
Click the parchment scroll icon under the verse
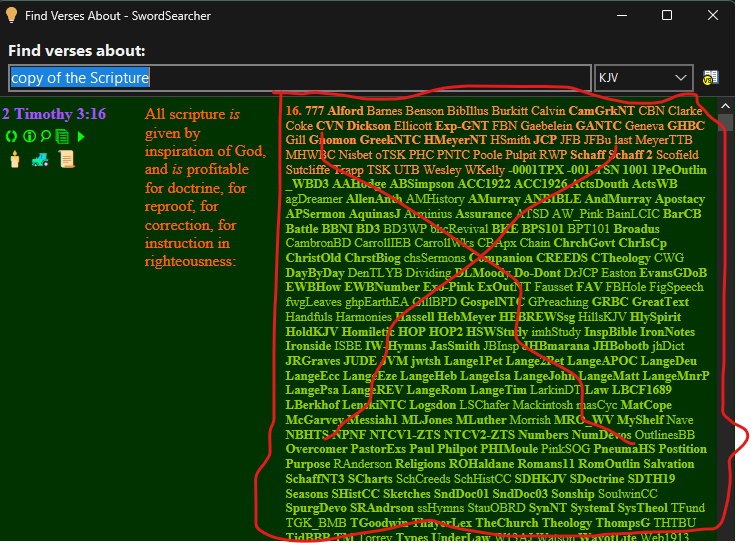(67, 159)
